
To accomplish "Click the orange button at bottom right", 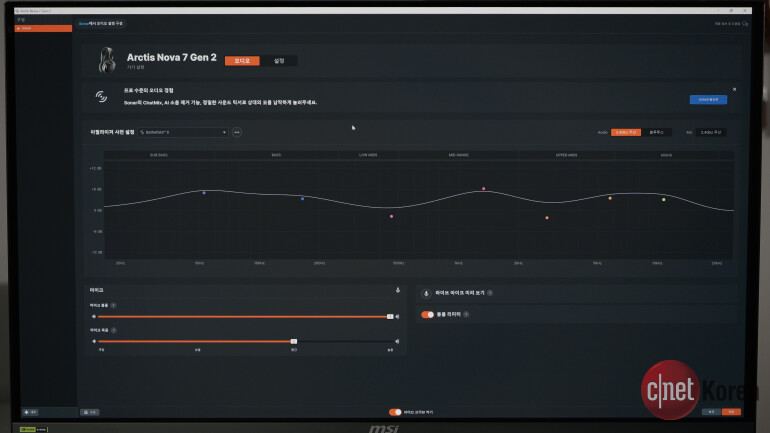I will (x=732, y=411).
